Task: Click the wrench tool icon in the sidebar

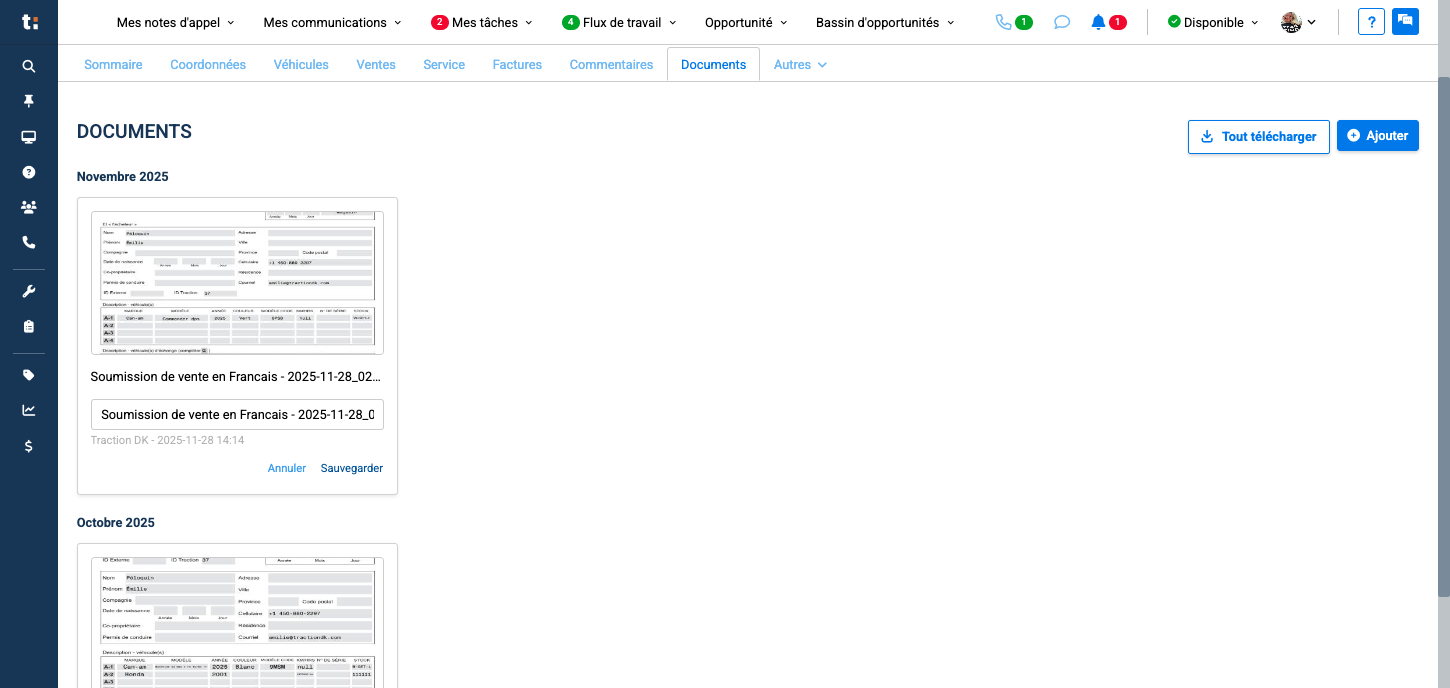Action: pyautogui.click(x=28, y=290)
